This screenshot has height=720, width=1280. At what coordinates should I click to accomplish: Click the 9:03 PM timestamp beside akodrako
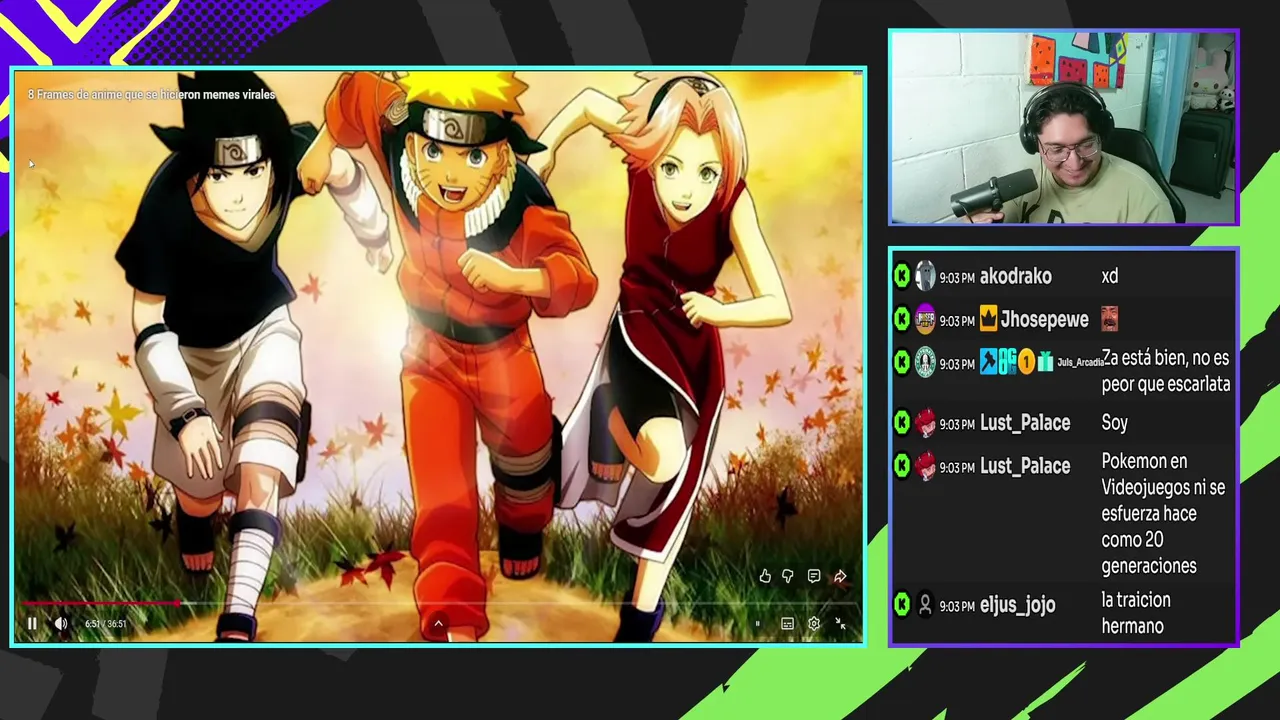[x=957, y=278]
